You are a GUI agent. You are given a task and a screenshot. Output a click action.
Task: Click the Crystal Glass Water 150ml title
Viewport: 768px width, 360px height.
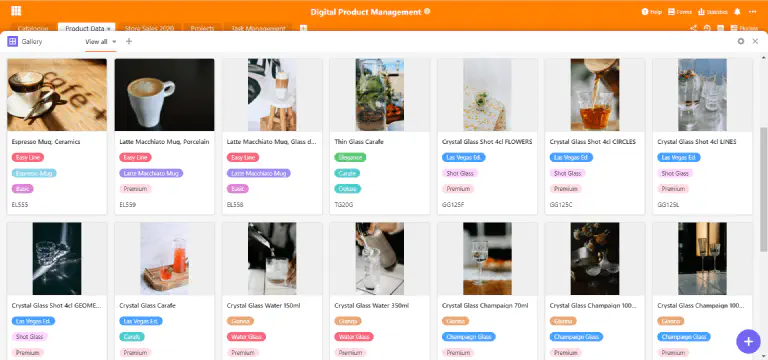point(264,306)
